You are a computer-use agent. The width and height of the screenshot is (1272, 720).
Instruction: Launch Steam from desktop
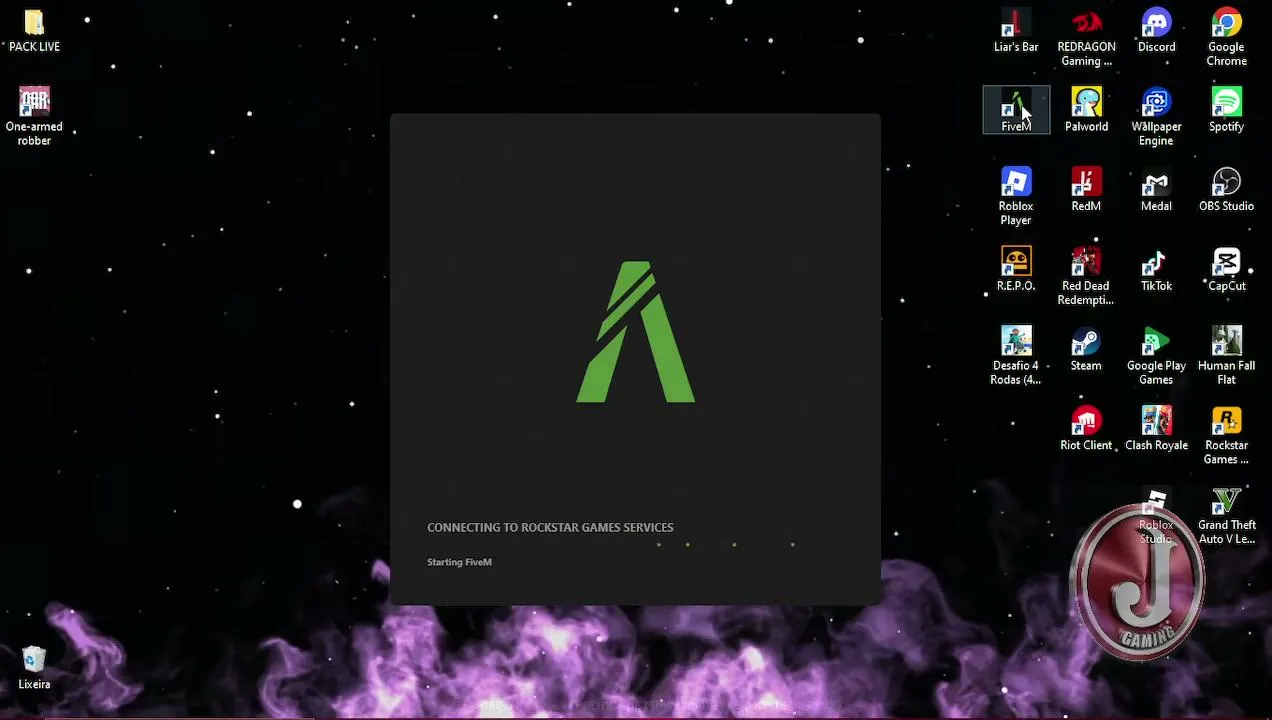[1086, 349]
